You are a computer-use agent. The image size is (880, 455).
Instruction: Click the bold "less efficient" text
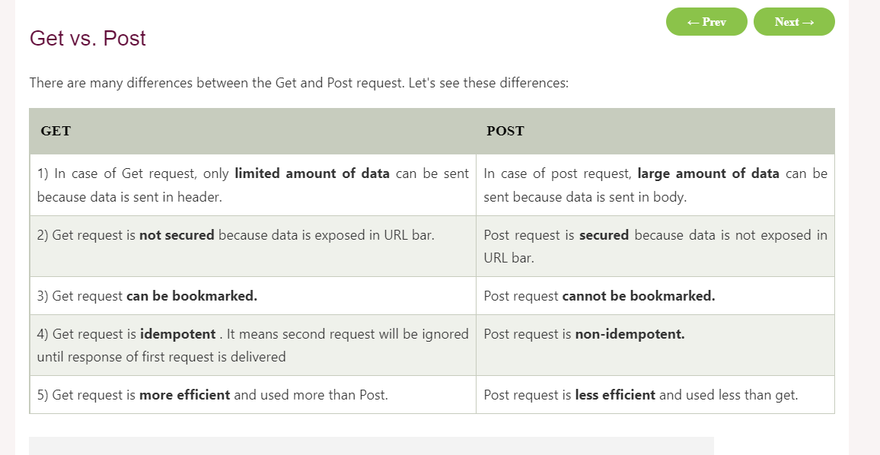point(615,395)
